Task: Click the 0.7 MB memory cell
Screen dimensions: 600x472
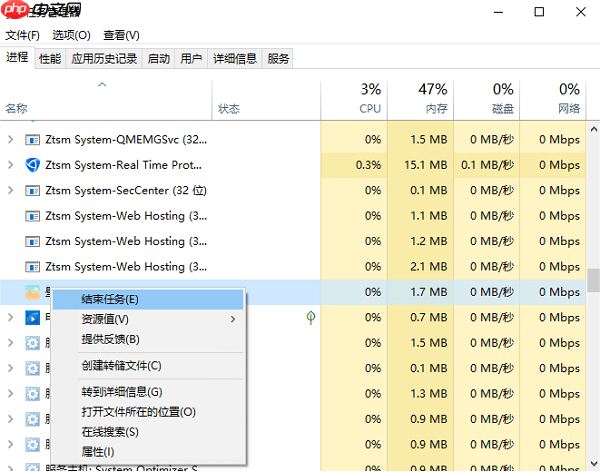Action: pos(421,318)
